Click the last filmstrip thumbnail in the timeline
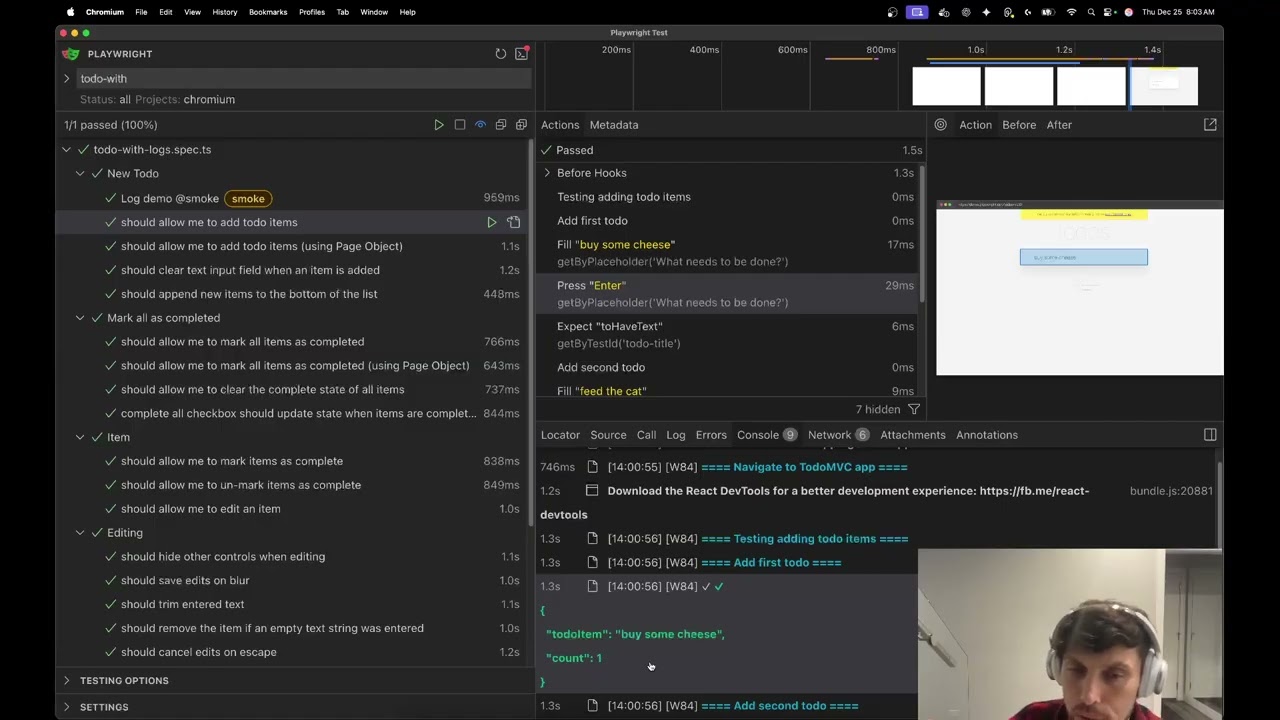This screenshot has width=1280, height=720. tap(1164, 86)
